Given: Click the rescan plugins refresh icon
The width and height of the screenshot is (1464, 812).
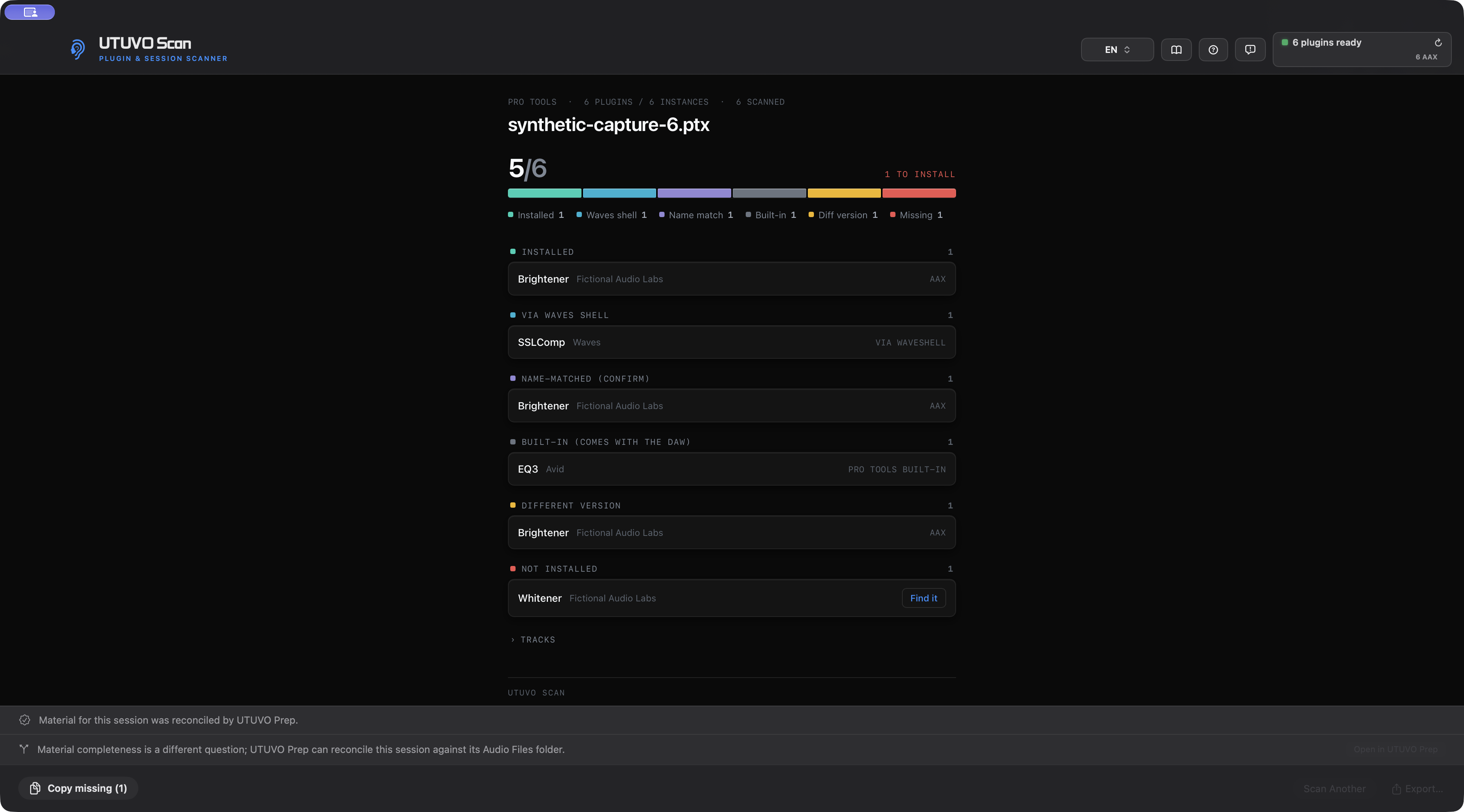Looking at the screenshot, I should pos(1438,43).
